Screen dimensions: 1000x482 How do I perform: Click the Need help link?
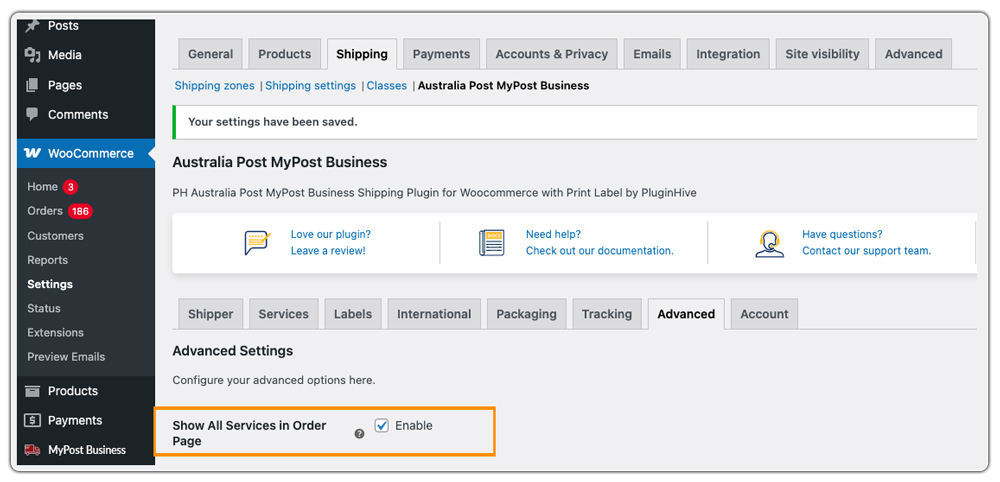pyautogui.click(x=554, y=235)
